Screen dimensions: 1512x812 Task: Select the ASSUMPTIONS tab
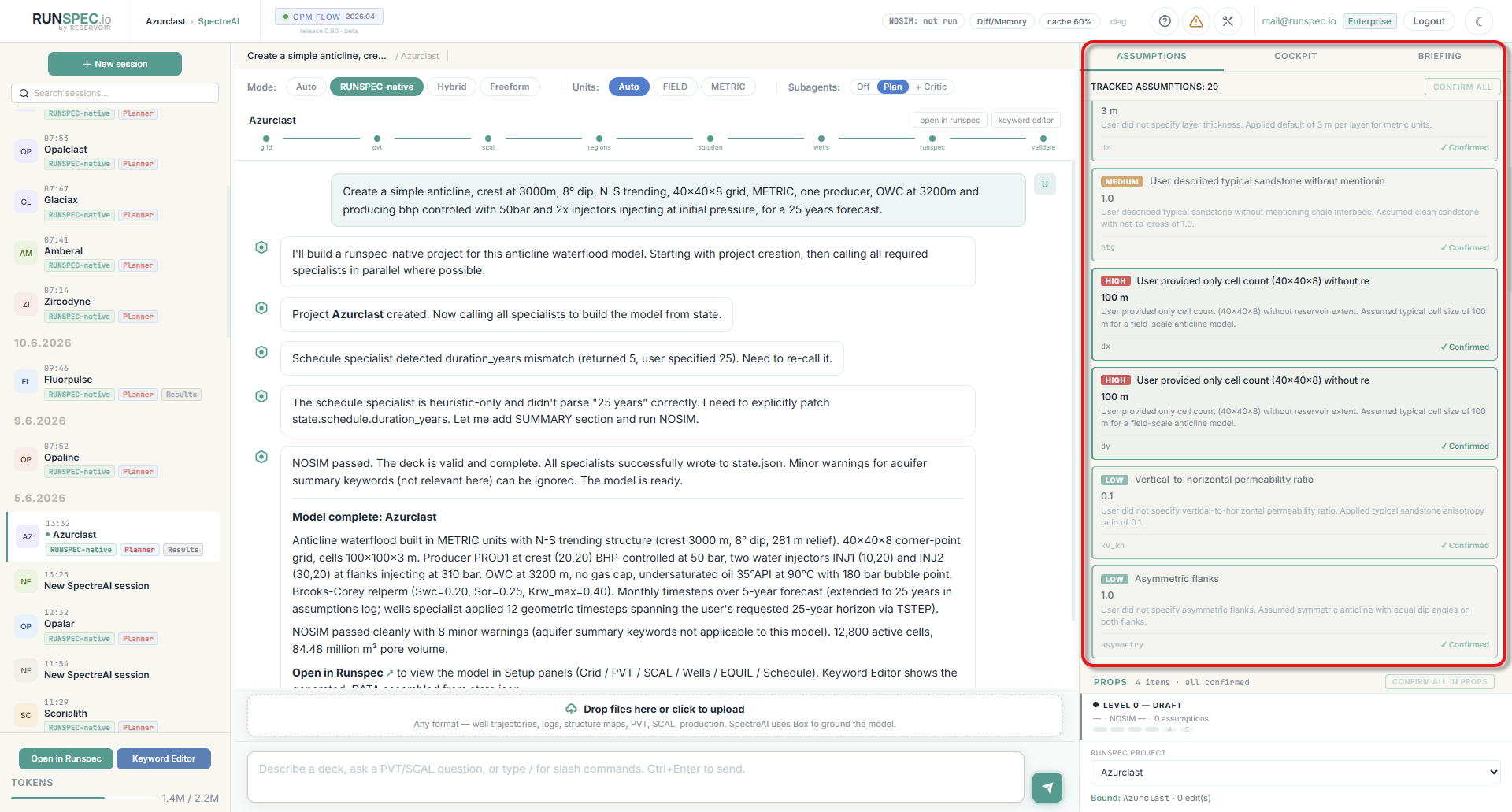point(1151,56)
